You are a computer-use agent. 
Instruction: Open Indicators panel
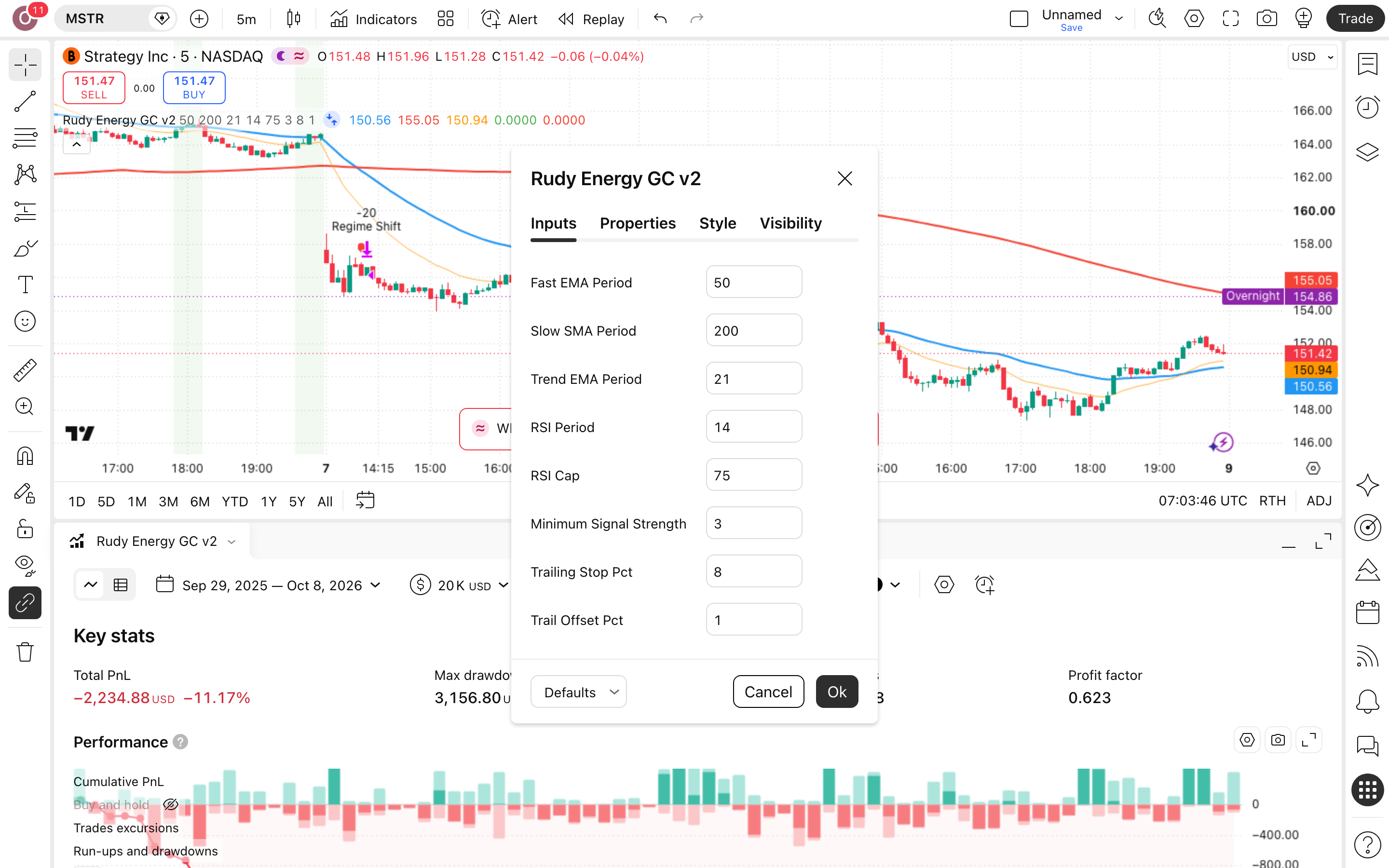tap(374, 19)
